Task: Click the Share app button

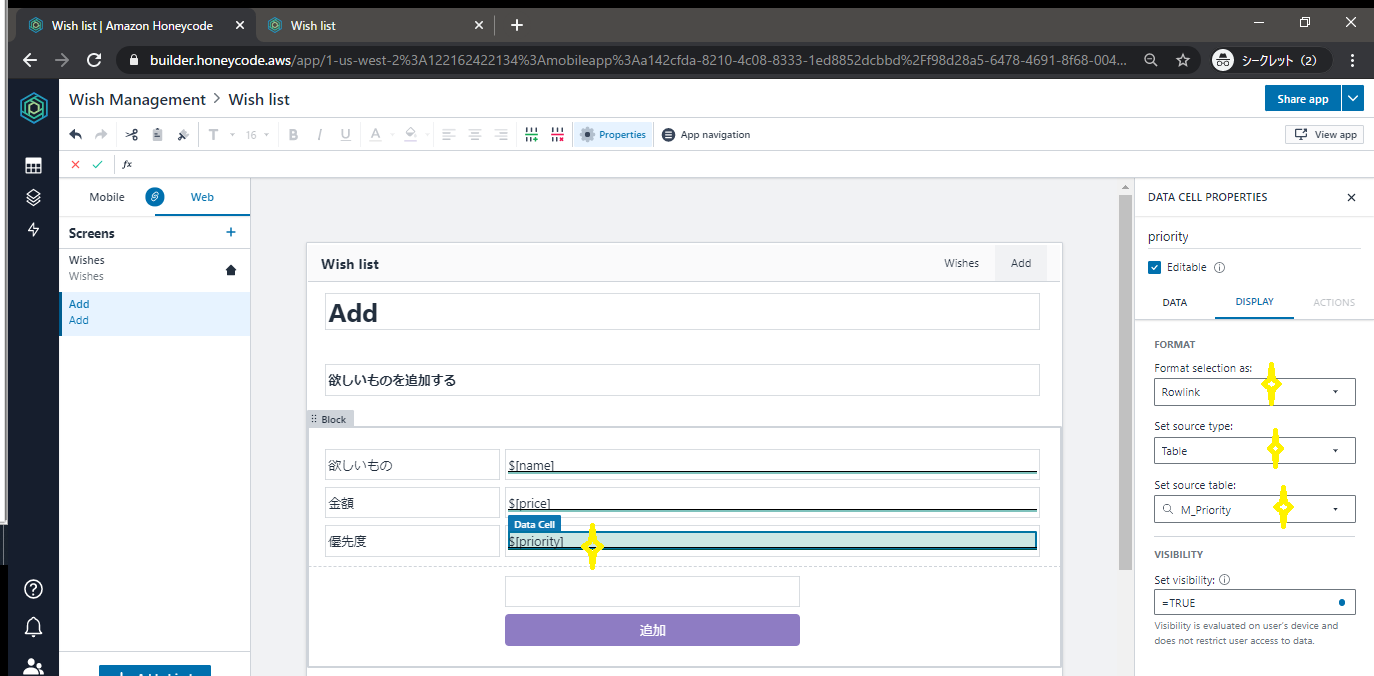Action: pyautogui.click(x=1303, y=98)
